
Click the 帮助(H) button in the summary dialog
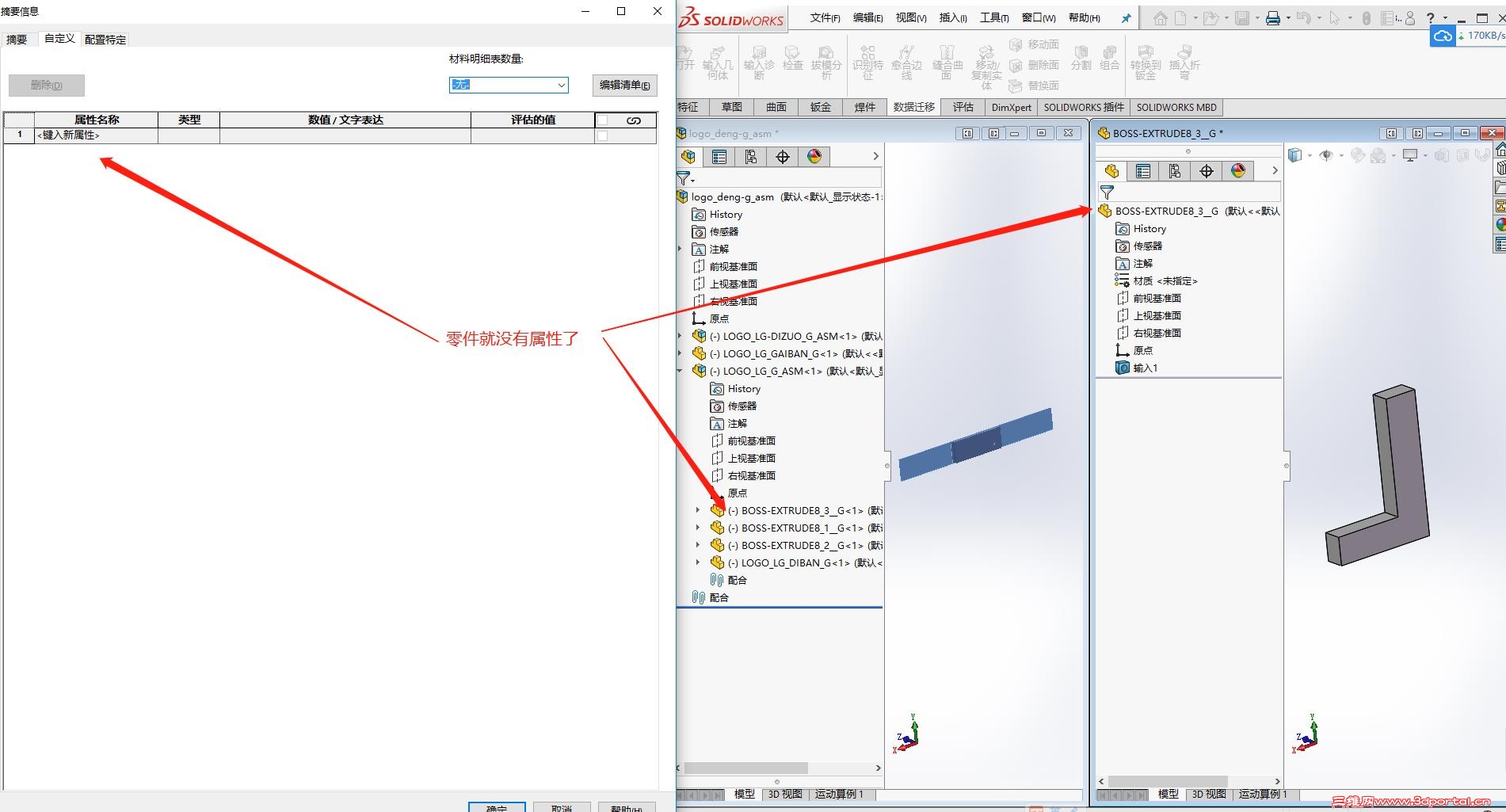[x=627, y=807]
